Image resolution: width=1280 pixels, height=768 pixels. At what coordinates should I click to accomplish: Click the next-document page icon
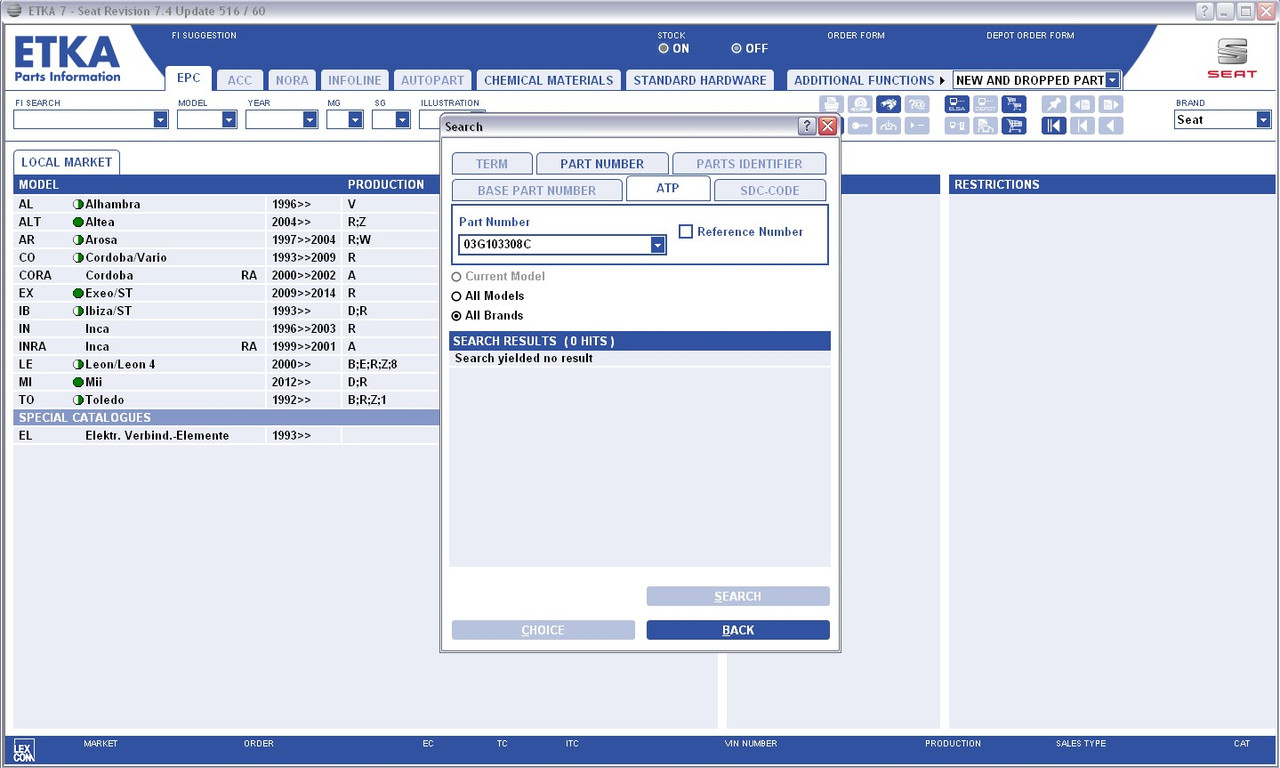coord(1110,104)
